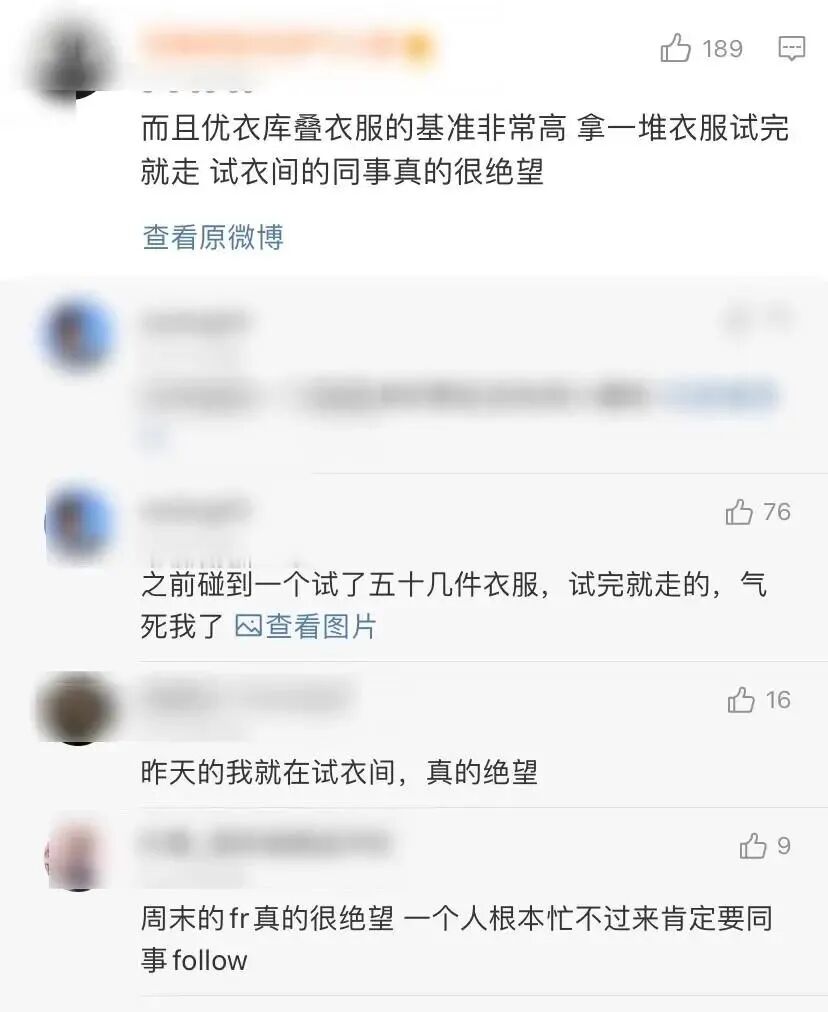Open avatar of the 76-like commenter
The height and width of the screenshot is (1012, 828).
click(x=79, y=524)
